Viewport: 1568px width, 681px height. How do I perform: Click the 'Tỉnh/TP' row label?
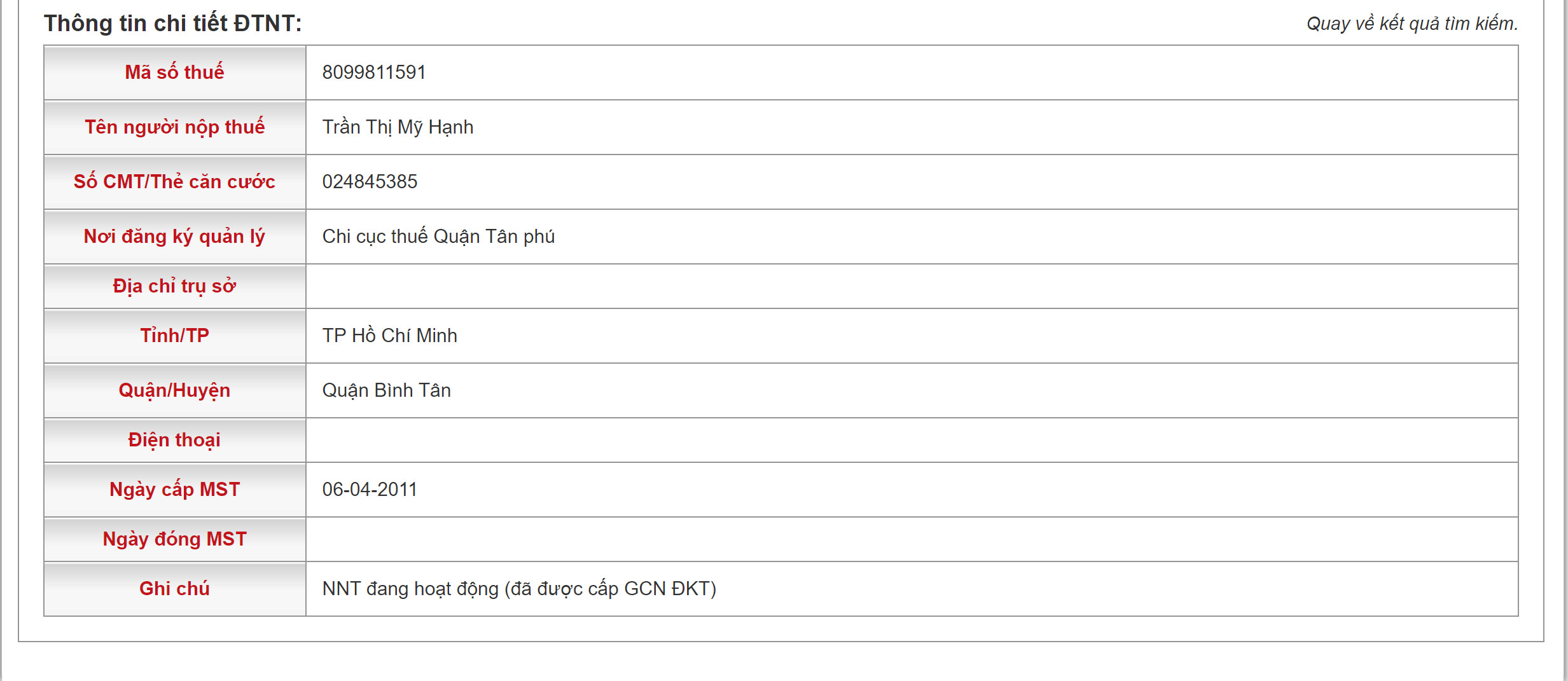tap(174, 336)
